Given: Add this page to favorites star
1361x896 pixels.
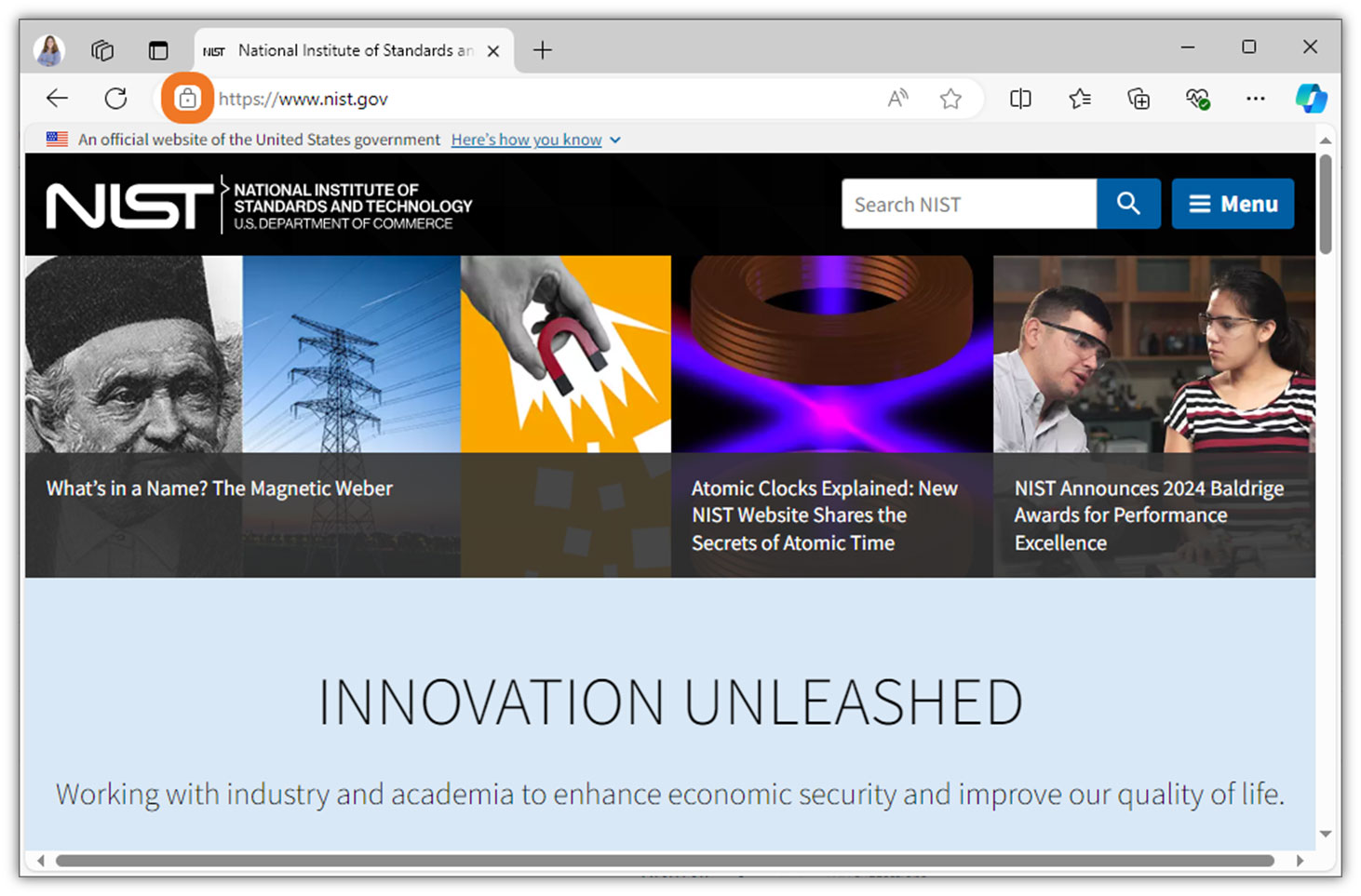Looking at the screenshot, I should pos(950,99).
